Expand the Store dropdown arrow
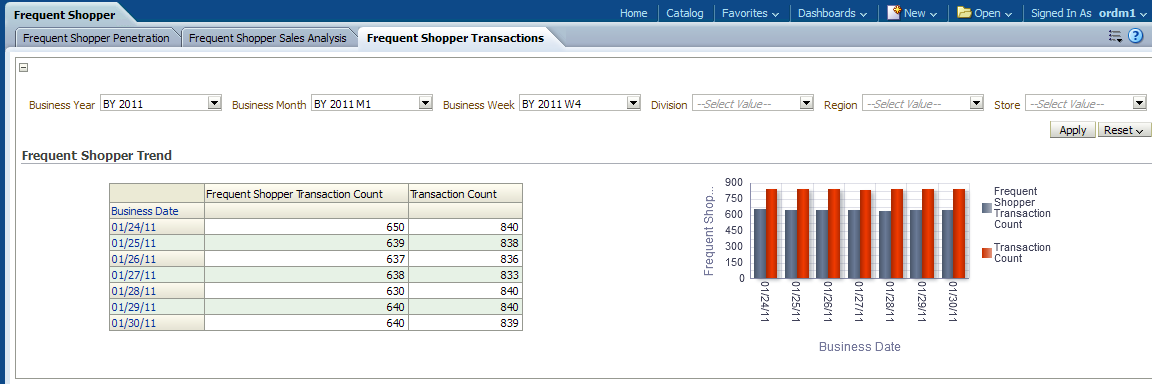Viewport: 1152px width, 384px height. pyautogui.click(x=1140, y=104)
